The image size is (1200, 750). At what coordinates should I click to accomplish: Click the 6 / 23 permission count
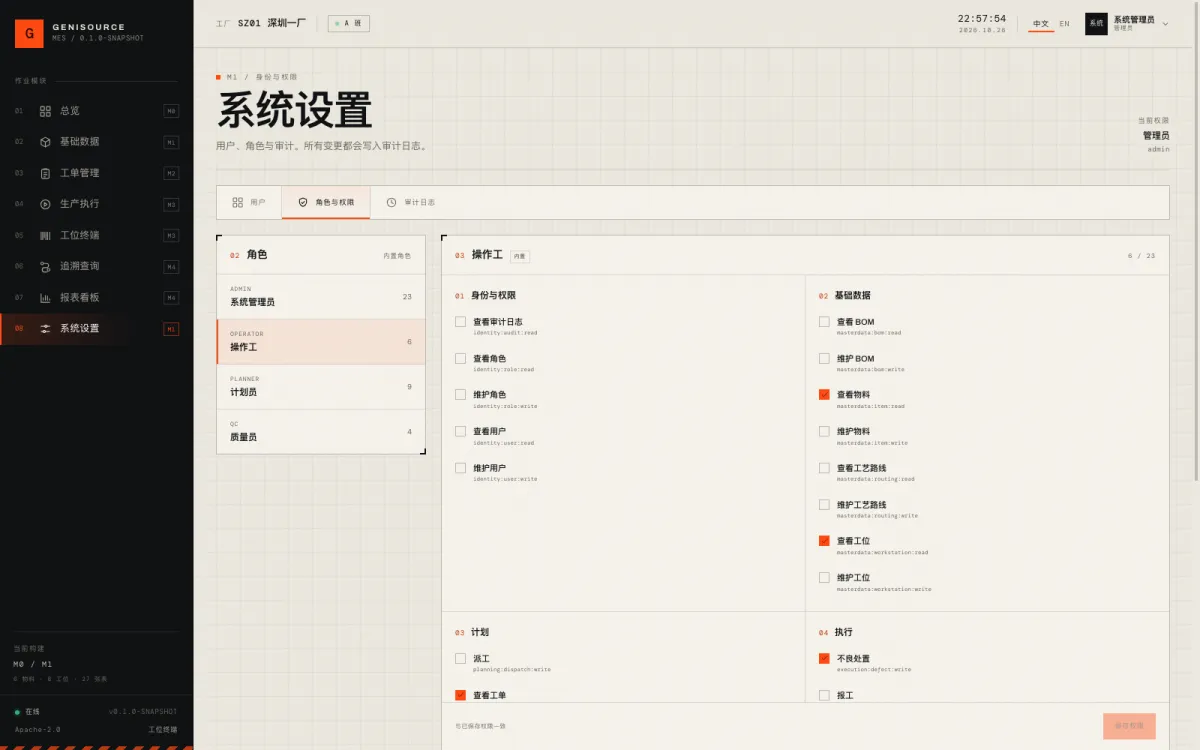tap(1141, 256)
